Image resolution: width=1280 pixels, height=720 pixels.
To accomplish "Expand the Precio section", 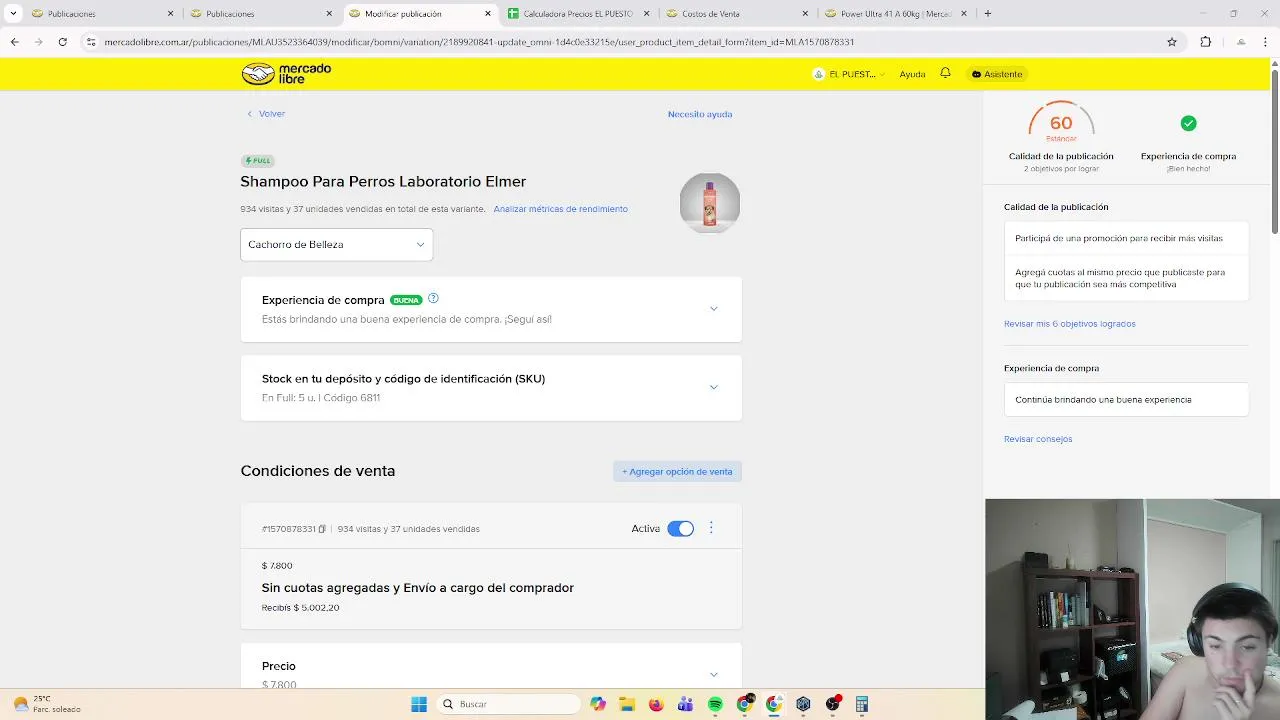I will 713,674.
